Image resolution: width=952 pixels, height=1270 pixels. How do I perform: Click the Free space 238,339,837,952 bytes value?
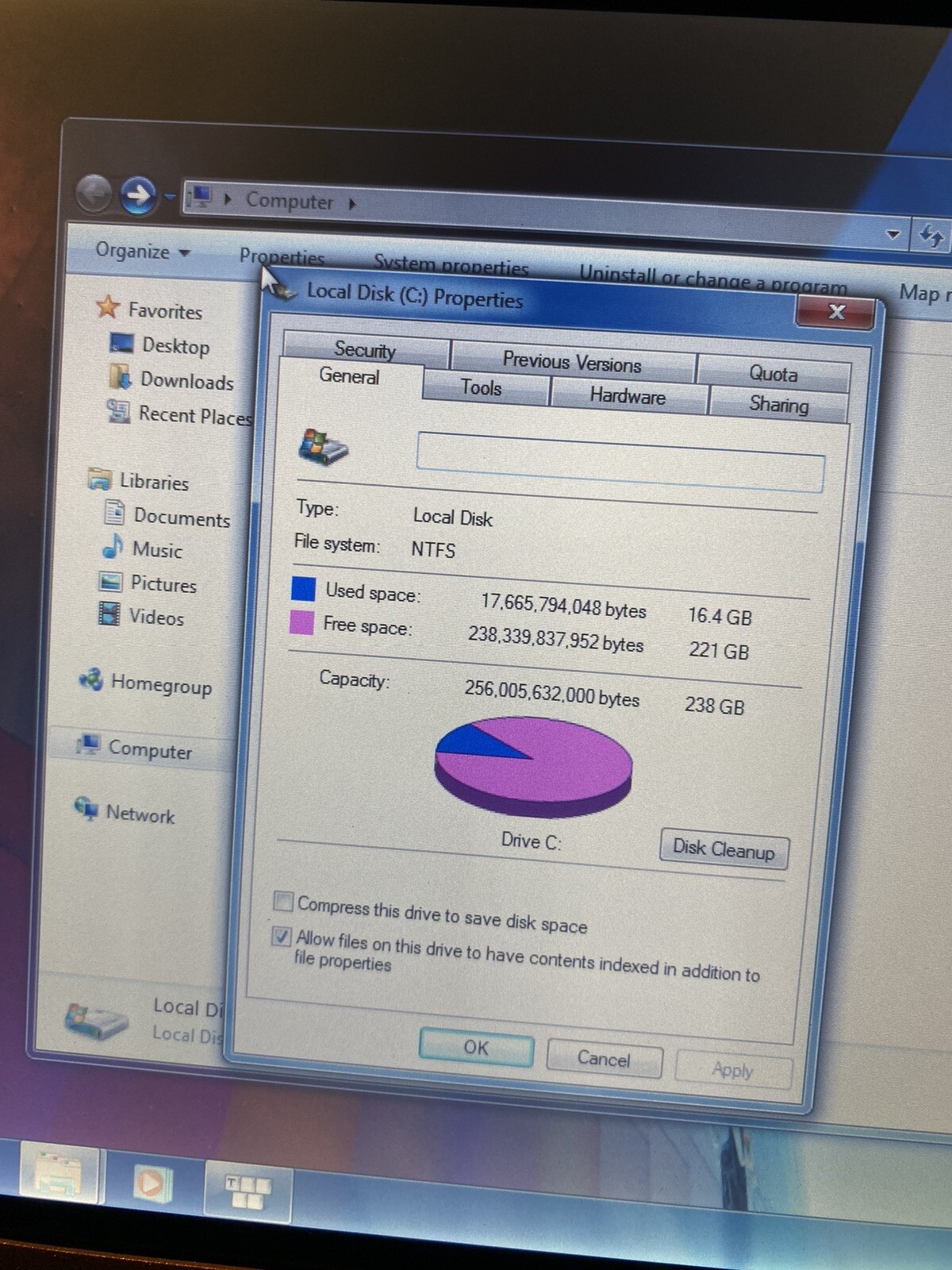[555, 639]
